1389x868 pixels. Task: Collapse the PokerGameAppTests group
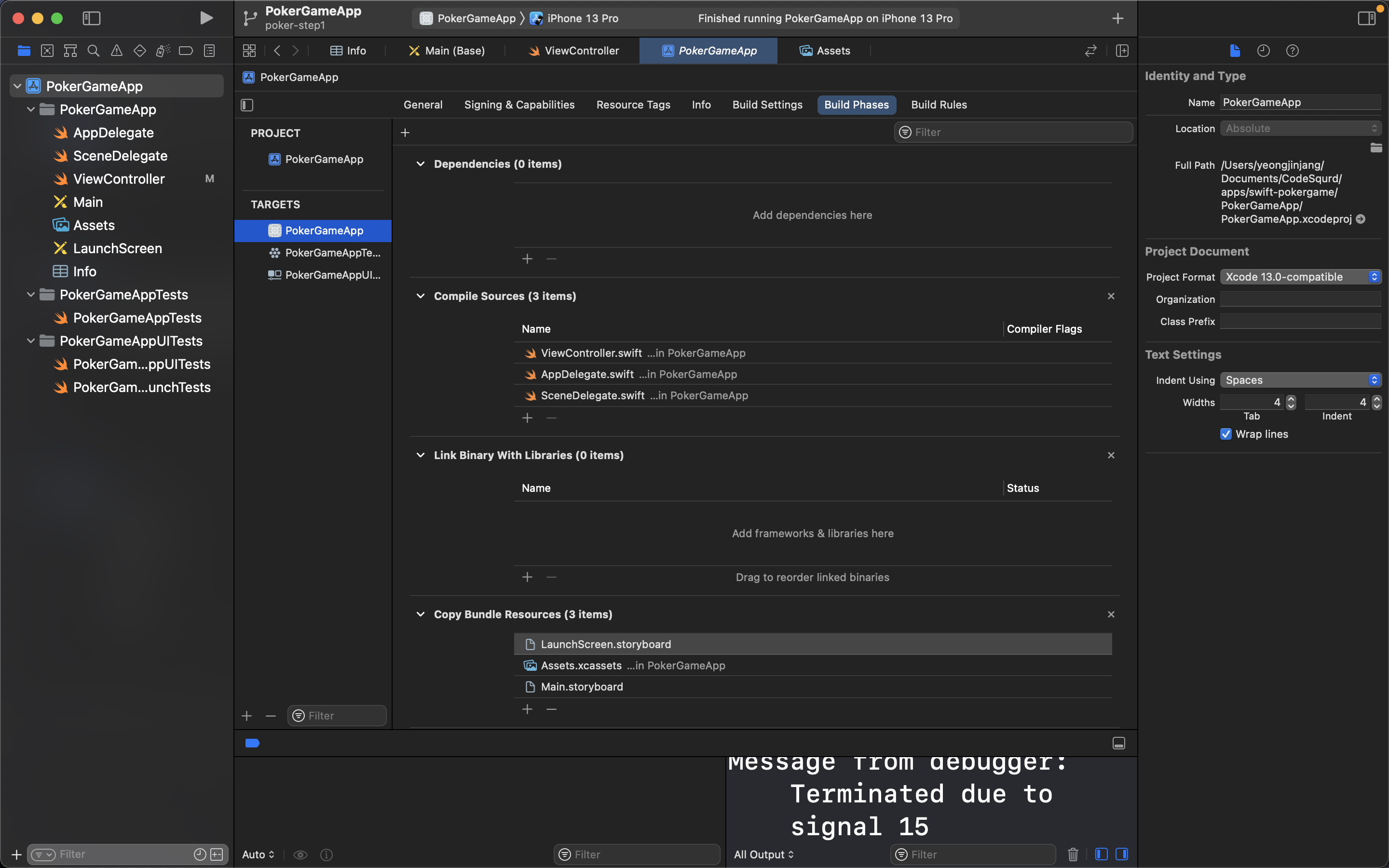31,295
